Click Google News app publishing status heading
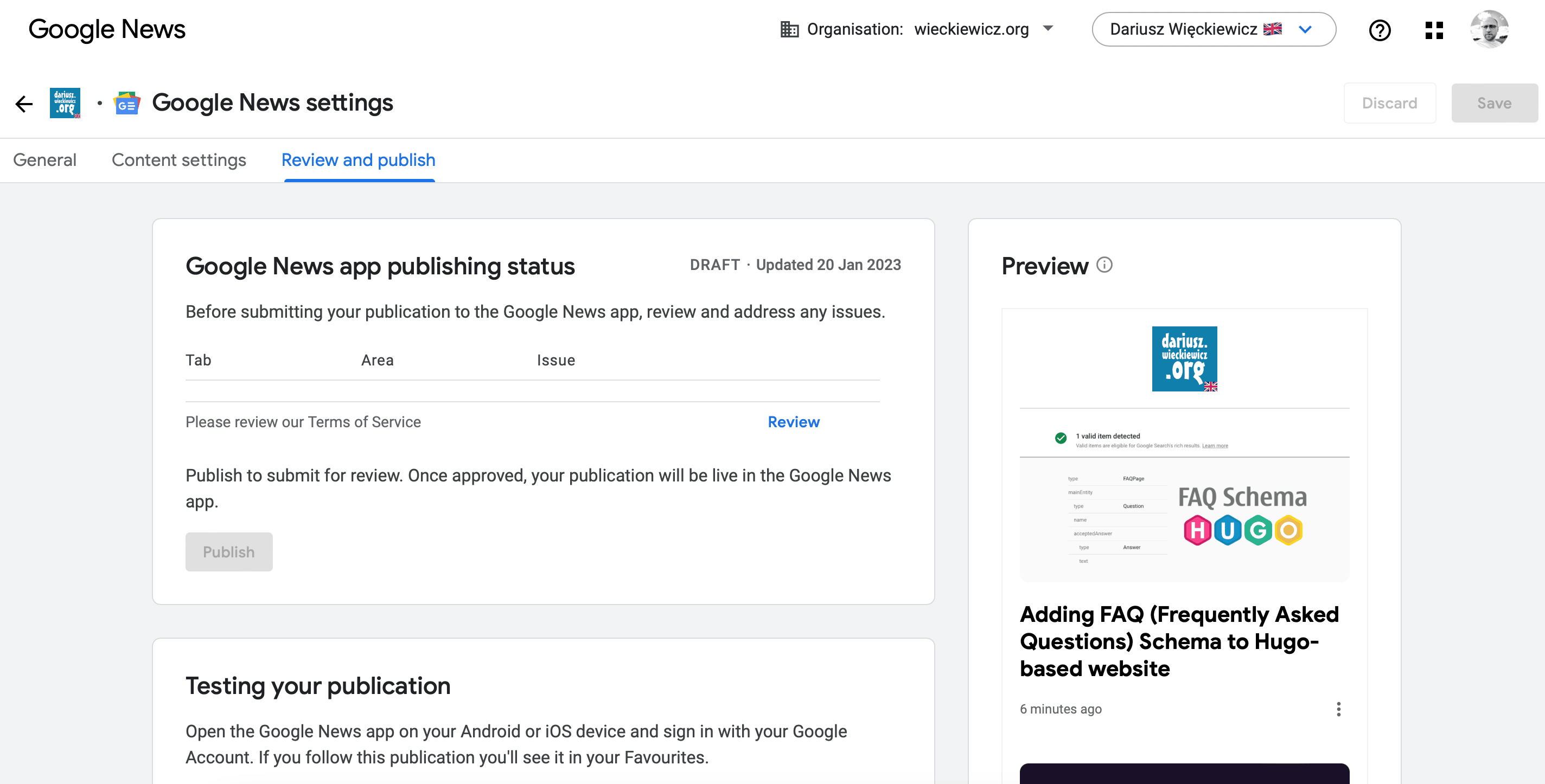The height and width of the screenshot is (784, 1545). tap(380, 266)
